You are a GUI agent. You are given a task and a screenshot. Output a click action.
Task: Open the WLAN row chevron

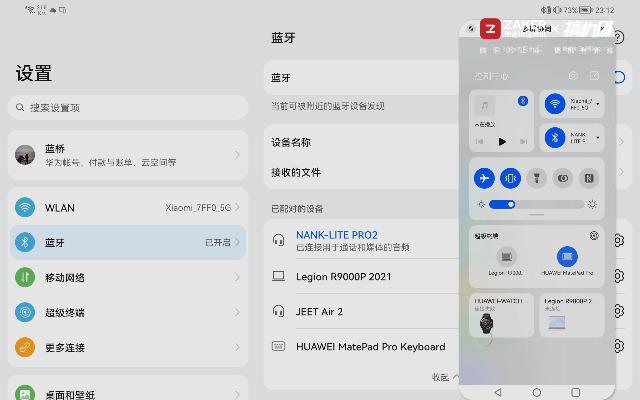[x=237, y=207]
